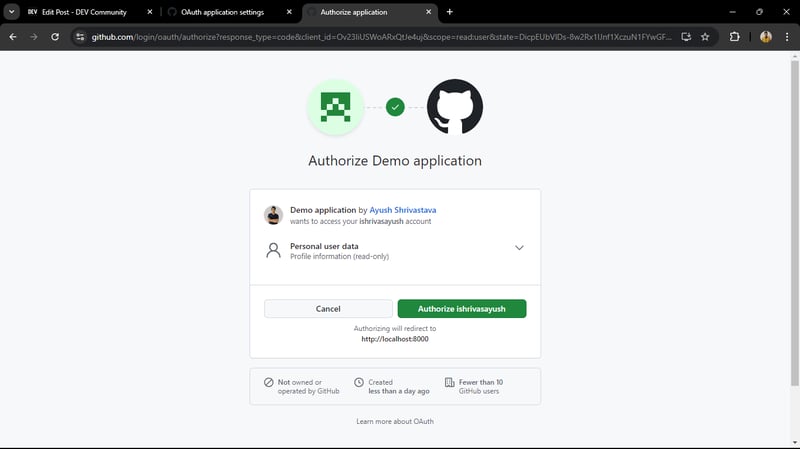View site information icon in address bar
This screenshot has height=449, width=800.
click(80, 37)
